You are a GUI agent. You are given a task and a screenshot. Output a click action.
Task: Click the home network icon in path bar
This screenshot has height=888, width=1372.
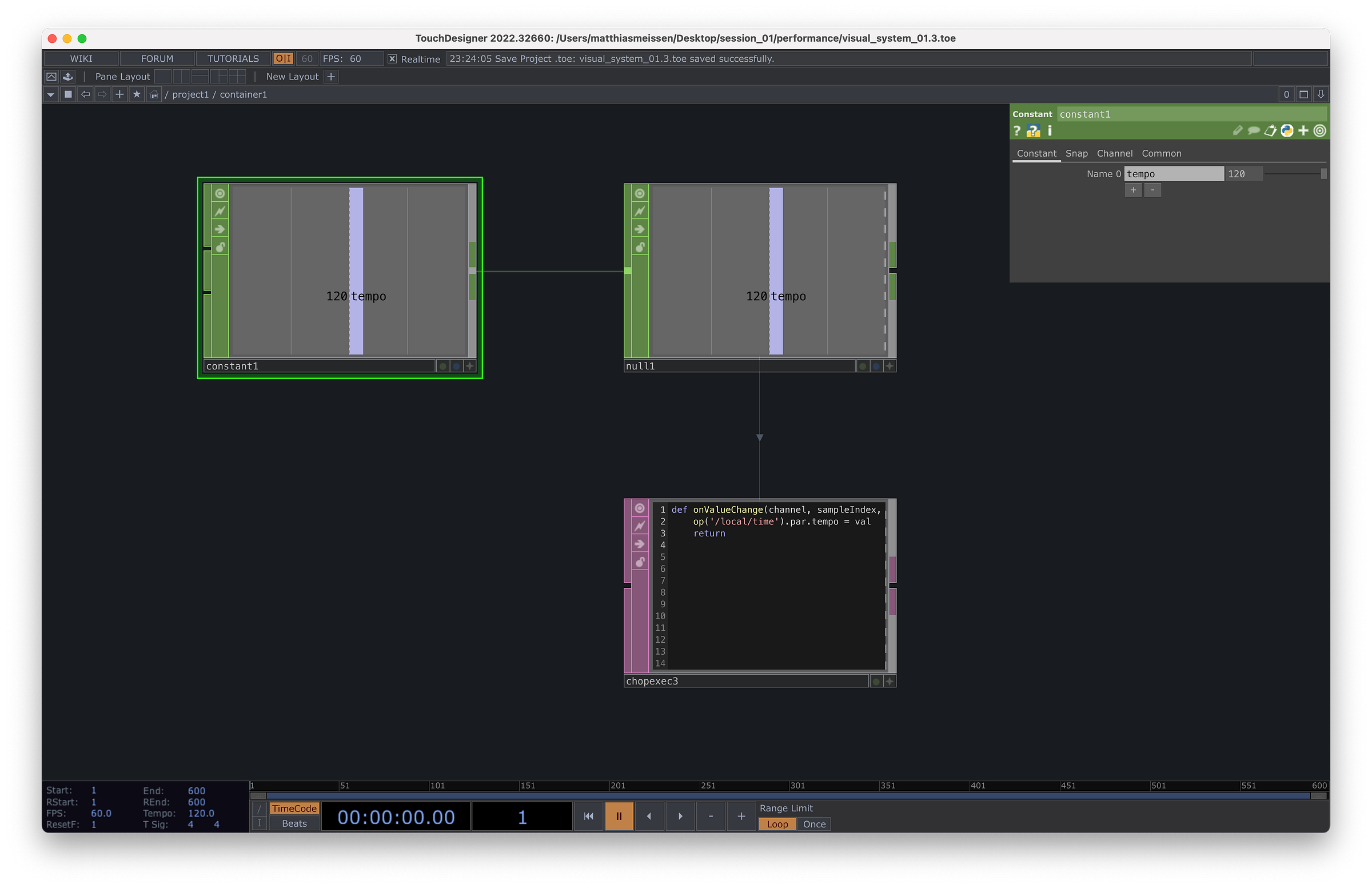click(x=153, y=94)
